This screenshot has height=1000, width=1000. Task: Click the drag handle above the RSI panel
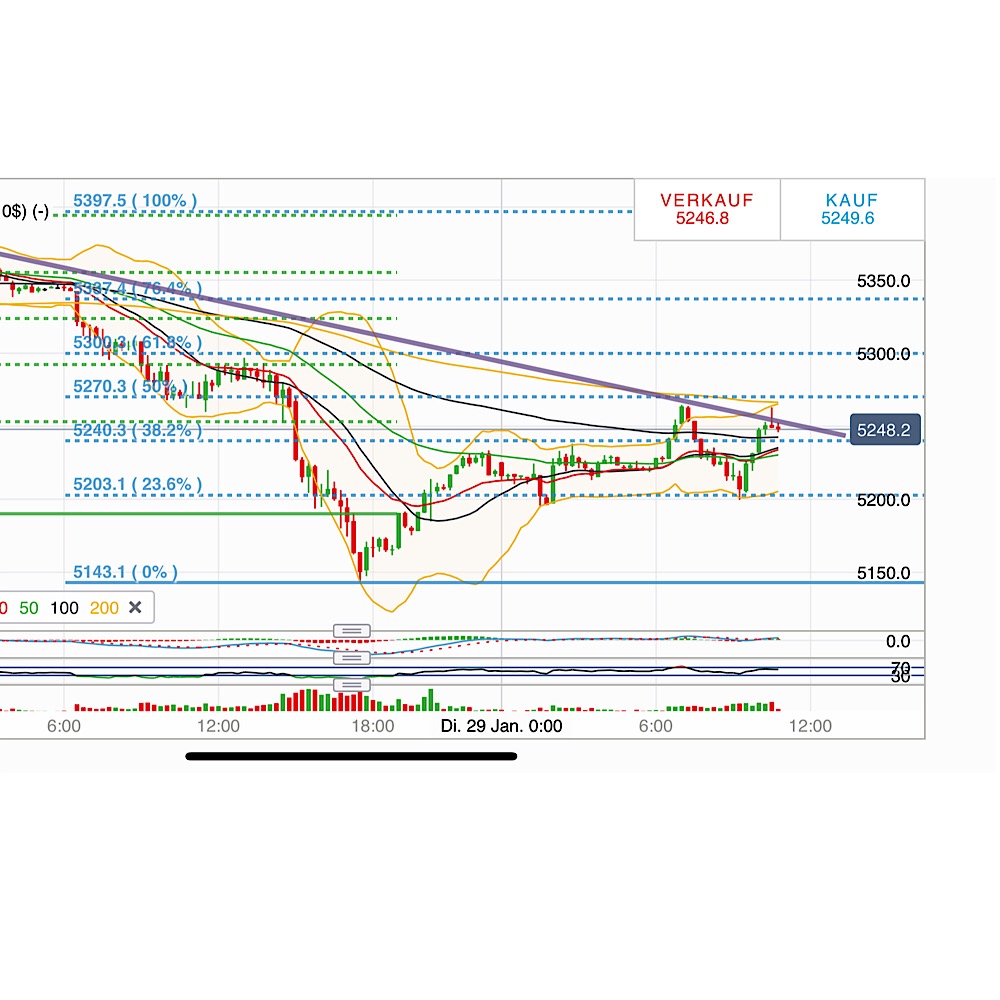351,657
